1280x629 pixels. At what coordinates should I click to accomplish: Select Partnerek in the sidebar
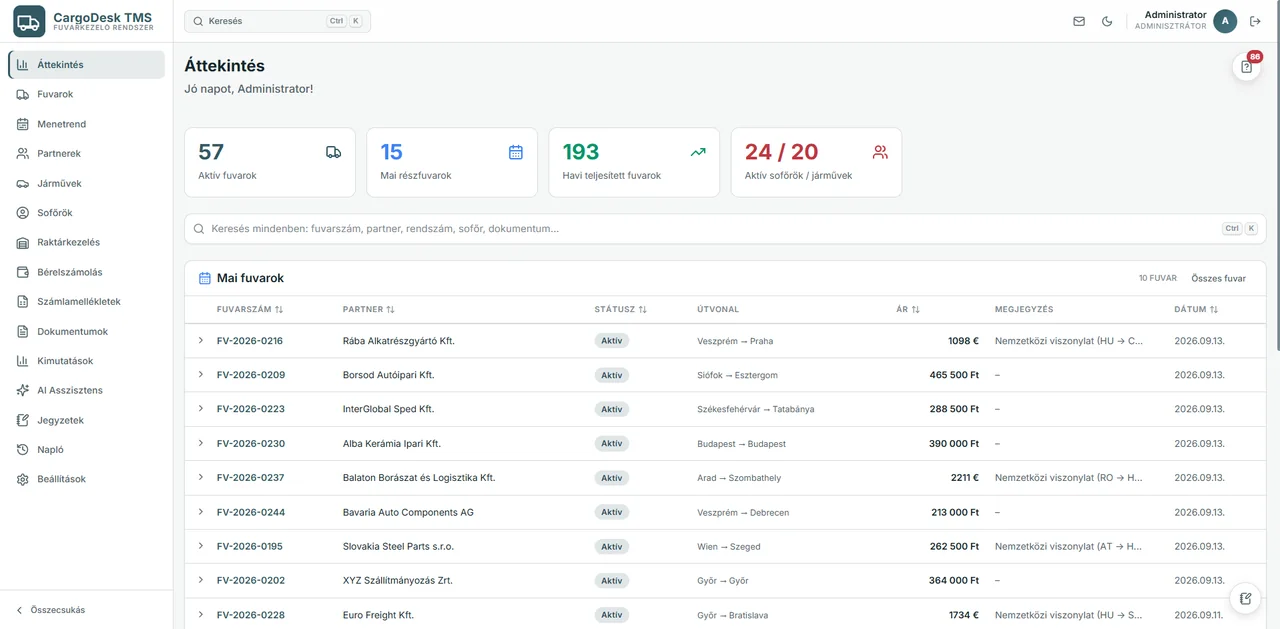pyautogui.click(x=86, y=154)
